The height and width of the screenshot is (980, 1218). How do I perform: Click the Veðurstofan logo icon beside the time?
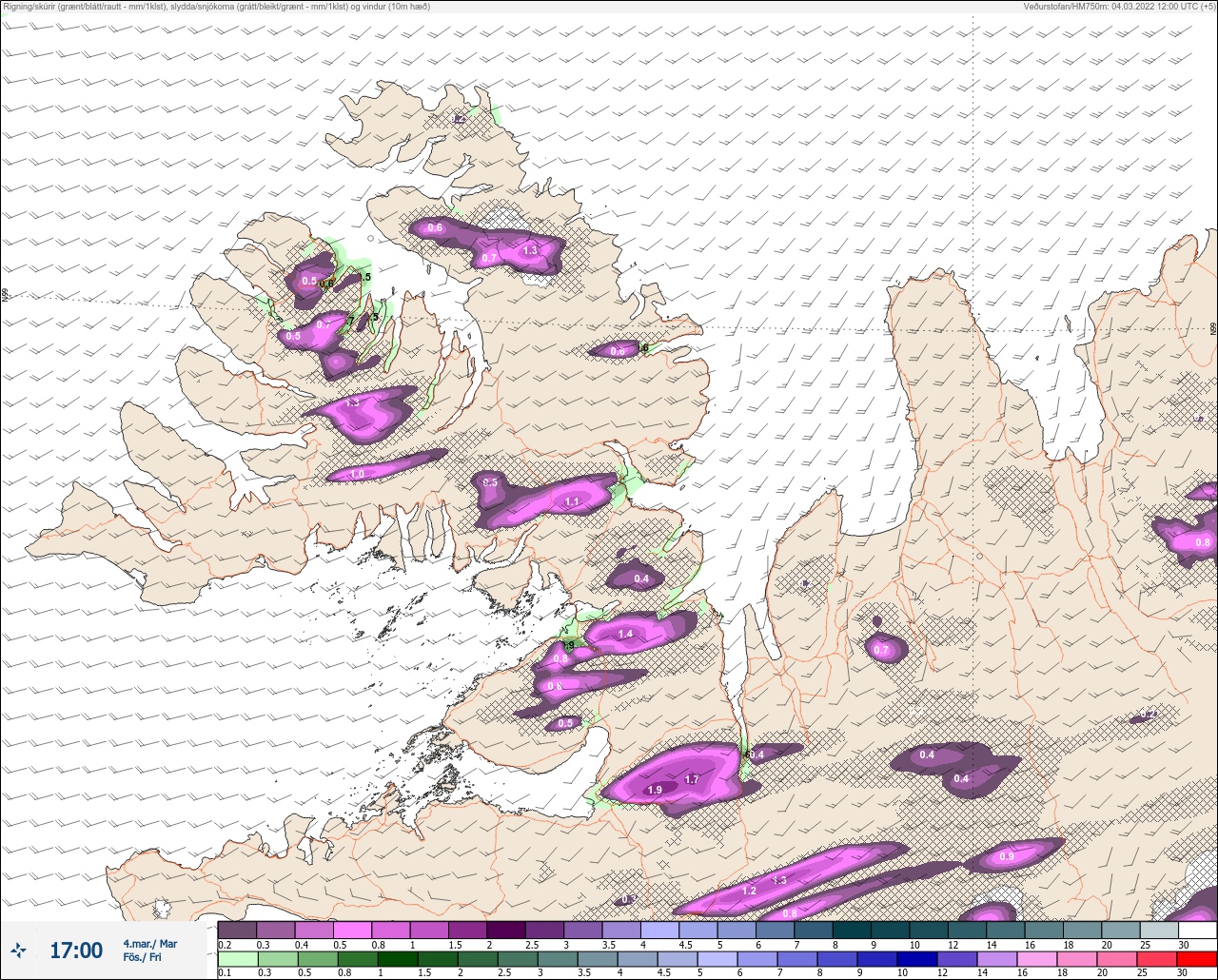pos(19,950)
